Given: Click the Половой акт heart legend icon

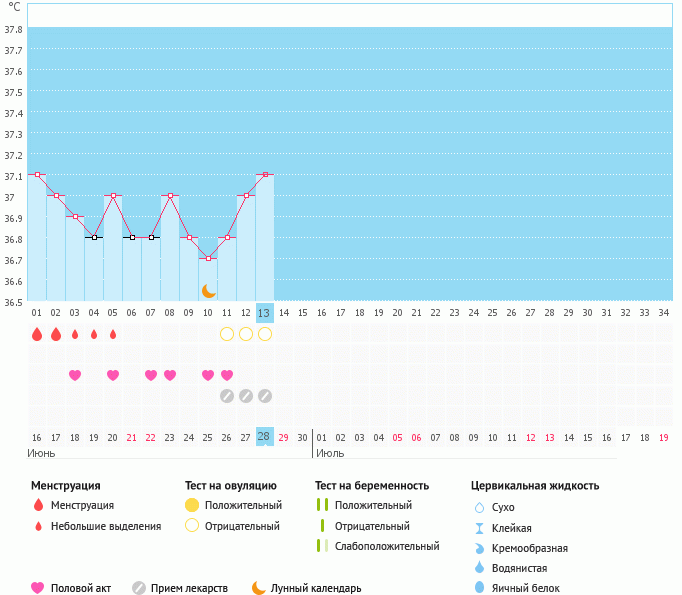Looking at the screenshot, I should pyautogui.click(x=38, y=588).
